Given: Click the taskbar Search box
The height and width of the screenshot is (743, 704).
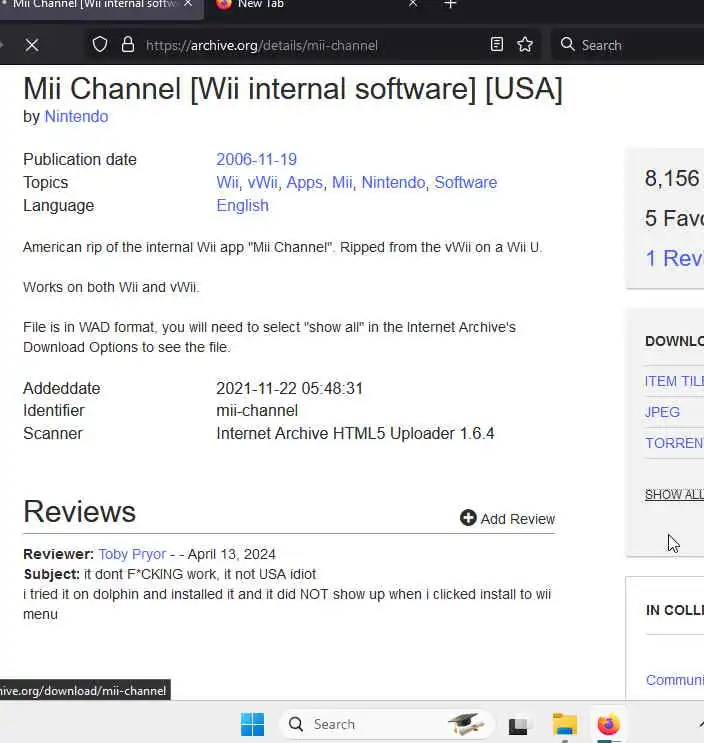Looking at the screenshot, I should pos(386,724).
